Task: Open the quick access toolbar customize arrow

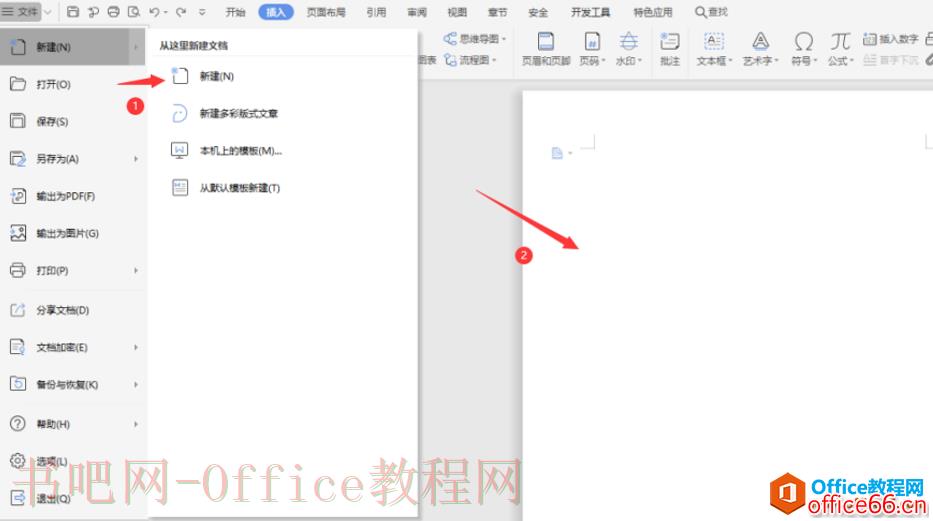Action: pyautogui.click(x=202, y=12)
